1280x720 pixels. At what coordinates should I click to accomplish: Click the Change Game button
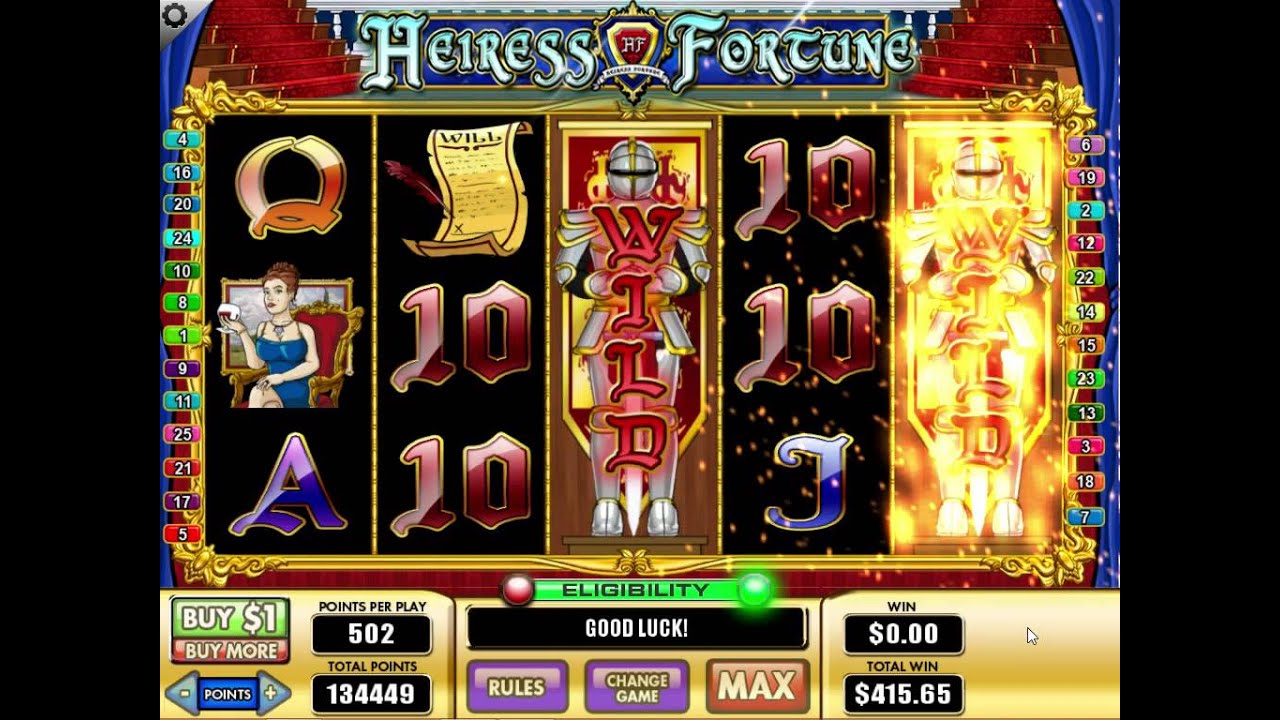[x=637, y=687]
